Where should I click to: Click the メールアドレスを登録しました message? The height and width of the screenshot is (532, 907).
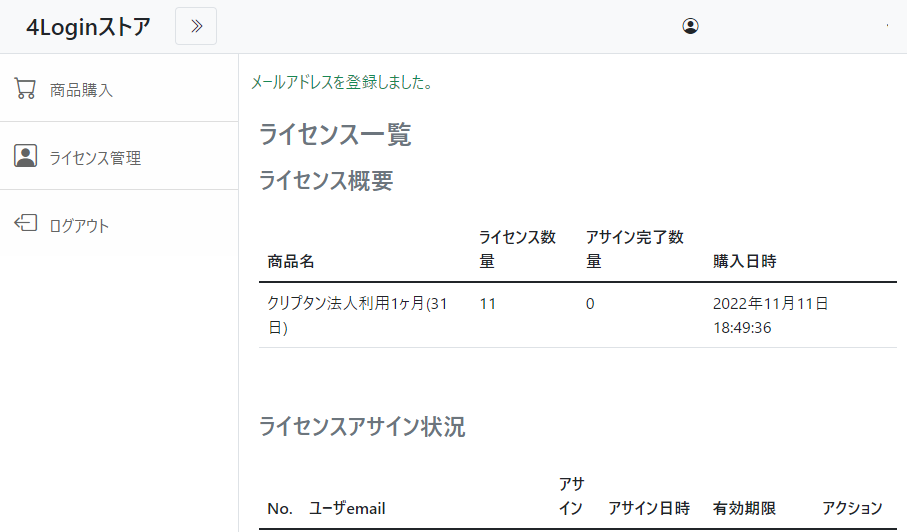tap(342, 82)
